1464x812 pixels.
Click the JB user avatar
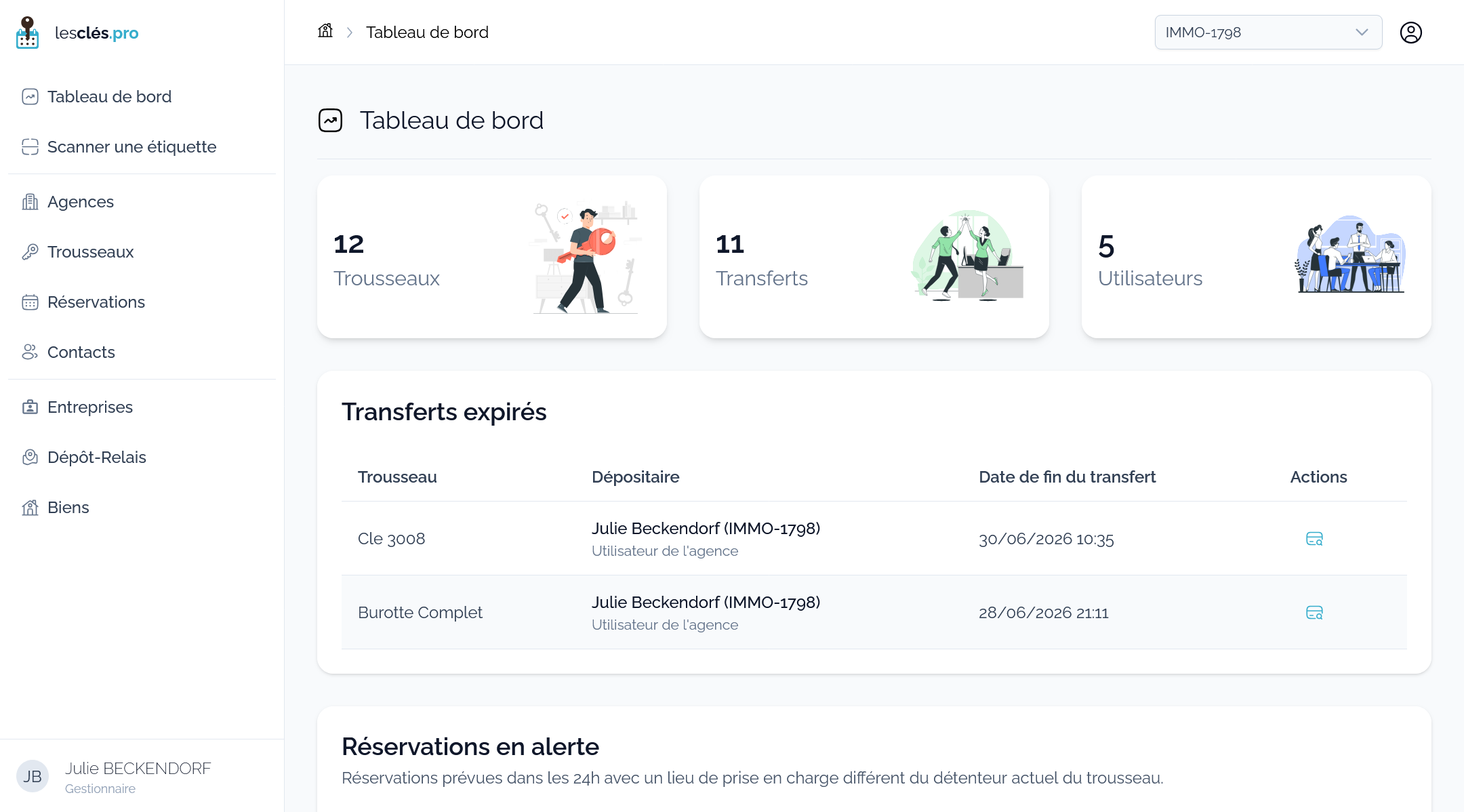pyautogui.click(x=33, y=776)
